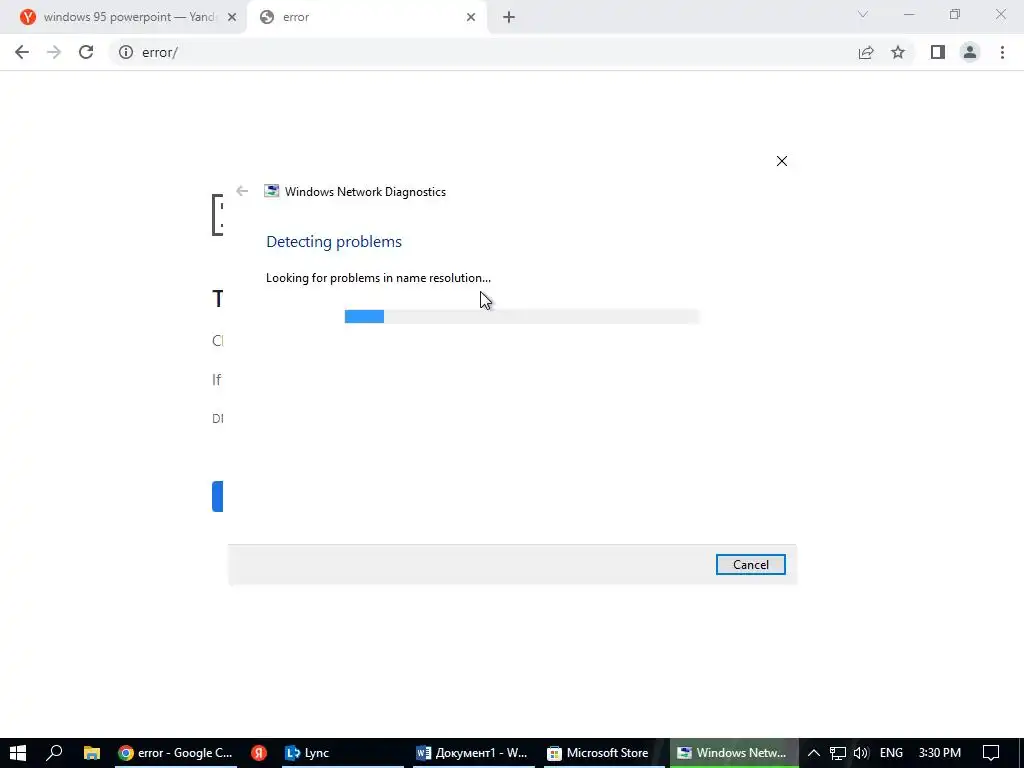1024x768 pixels.
Task: Share this page icon
Action: coord(866,52)
